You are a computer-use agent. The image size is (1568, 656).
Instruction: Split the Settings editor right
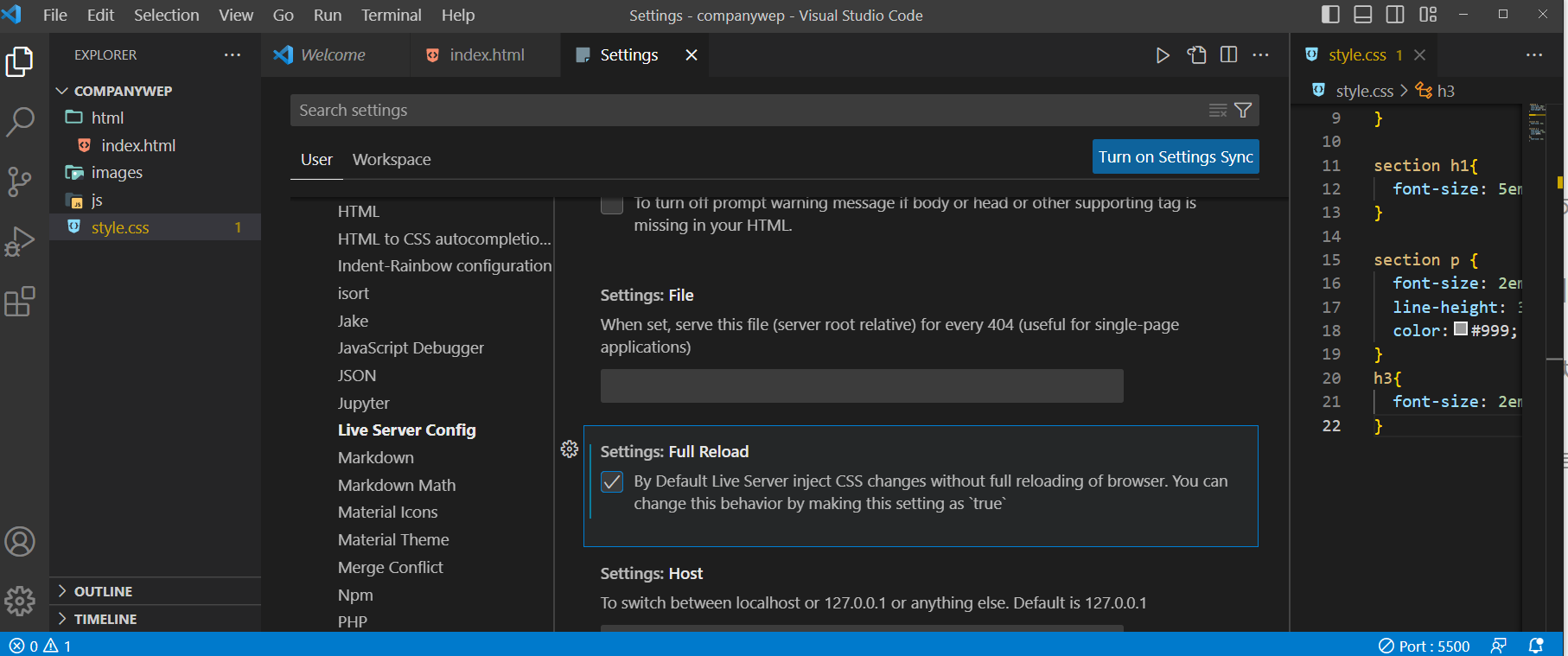click(1228, 55)
